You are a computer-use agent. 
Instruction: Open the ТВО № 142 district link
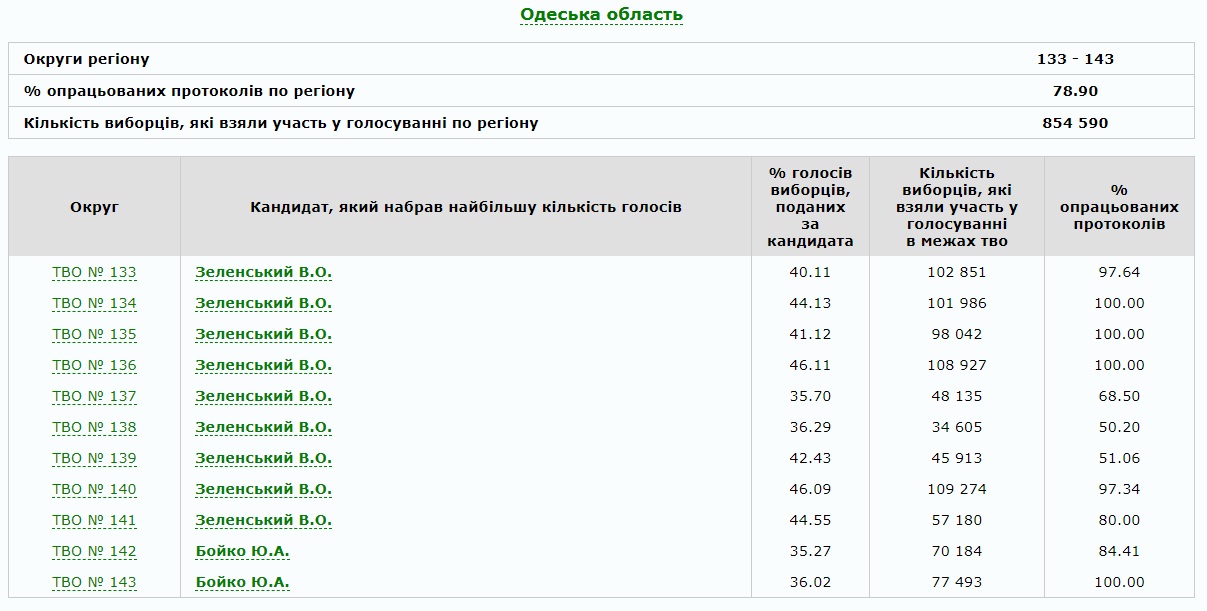(x=94, y=551)
